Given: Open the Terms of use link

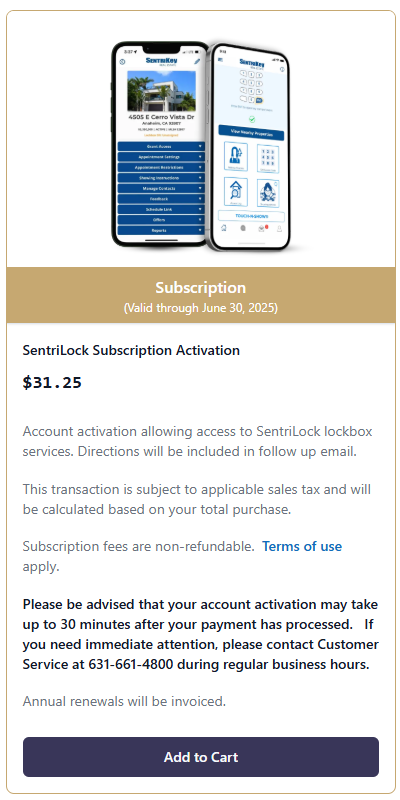Looking at the screenshot, I should 302,546.
